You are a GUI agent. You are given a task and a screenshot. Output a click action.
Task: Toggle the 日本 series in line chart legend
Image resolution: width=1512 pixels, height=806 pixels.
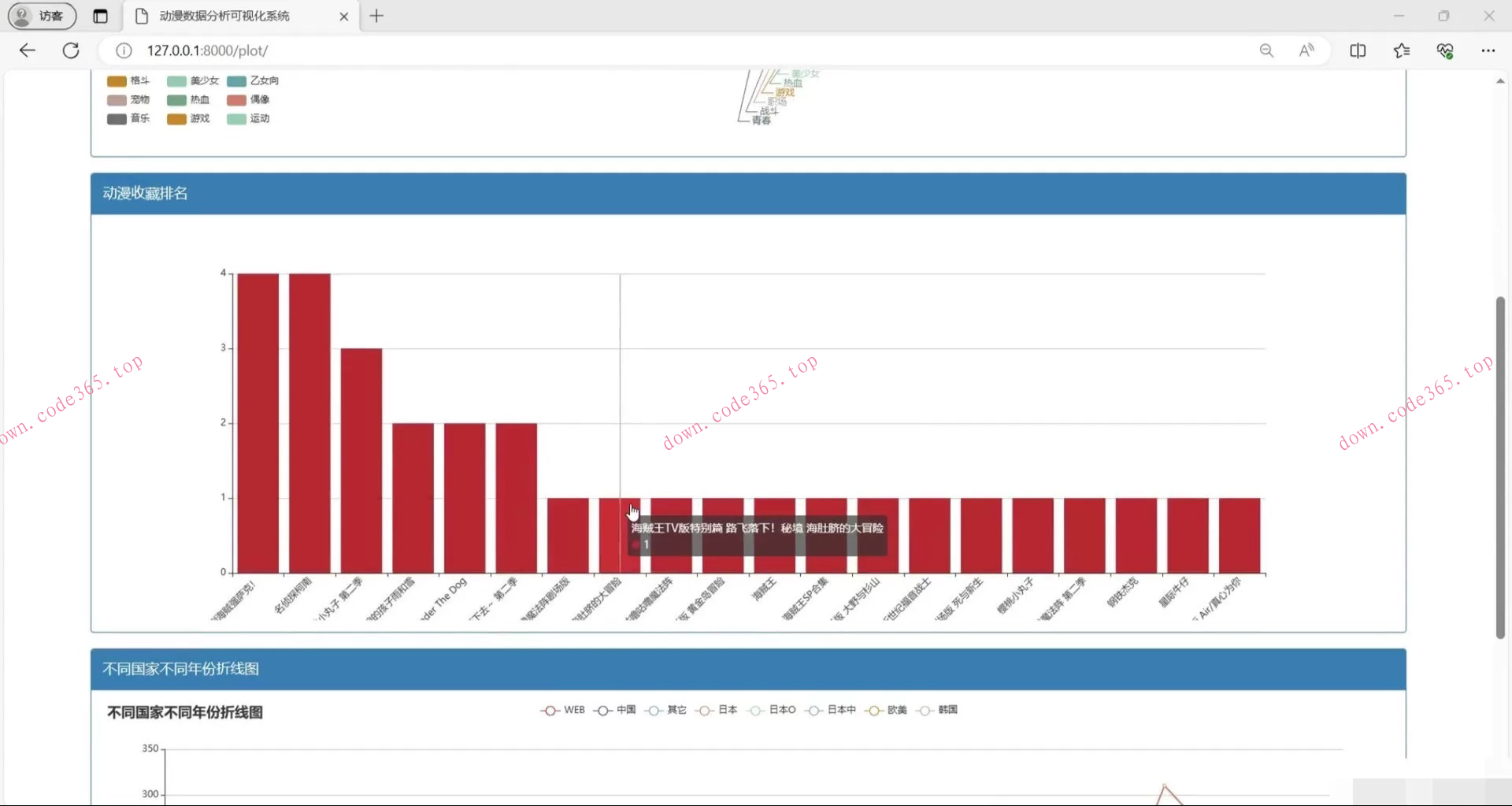pyautogui.click(x=717, y=710)
